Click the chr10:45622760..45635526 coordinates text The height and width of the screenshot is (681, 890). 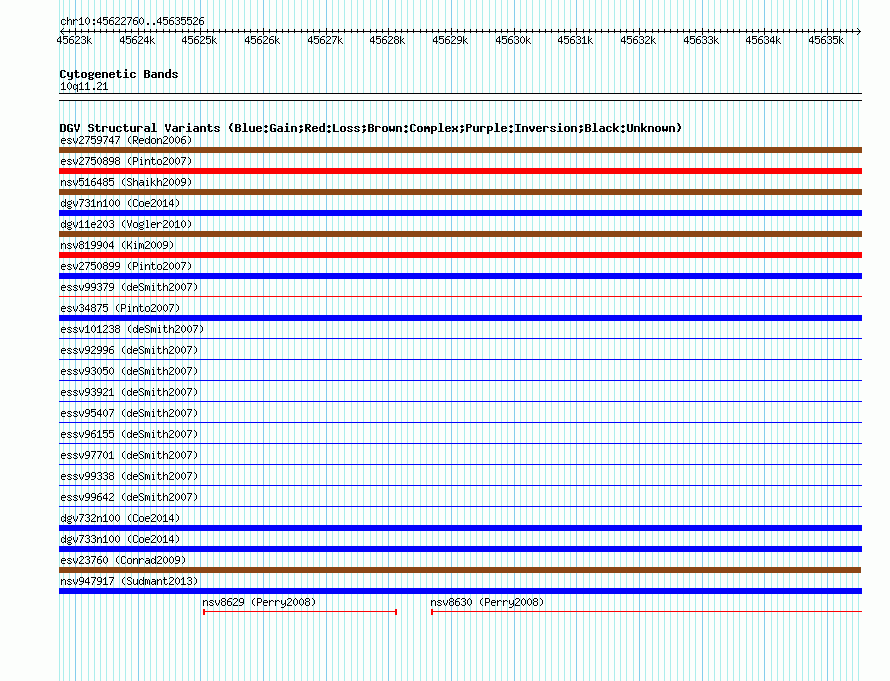(132, 21)
